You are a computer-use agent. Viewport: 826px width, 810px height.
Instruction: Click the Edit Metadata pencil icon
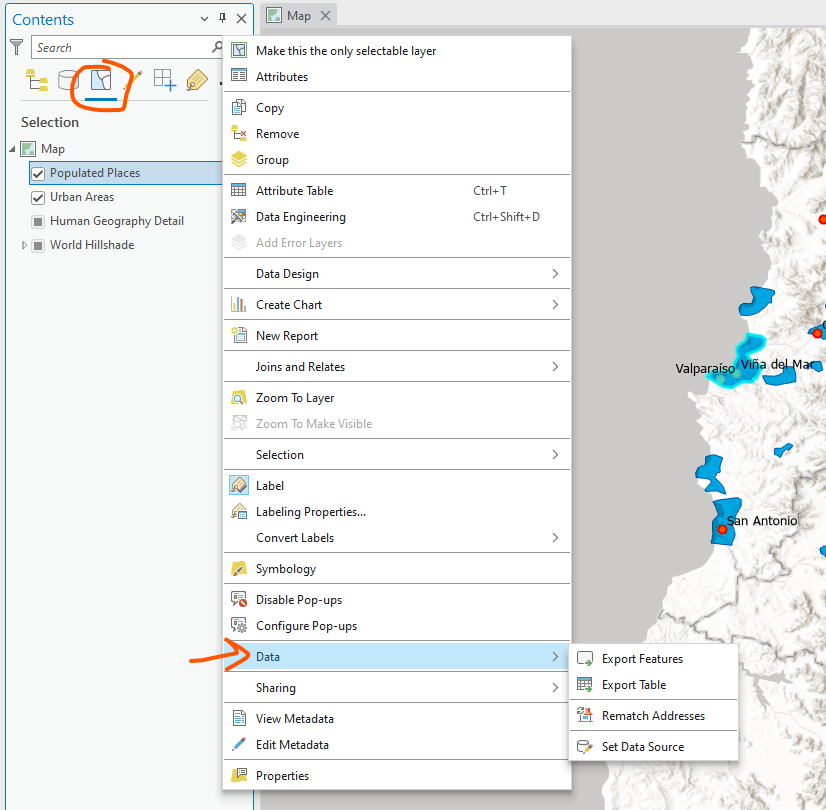coord(239,744)
